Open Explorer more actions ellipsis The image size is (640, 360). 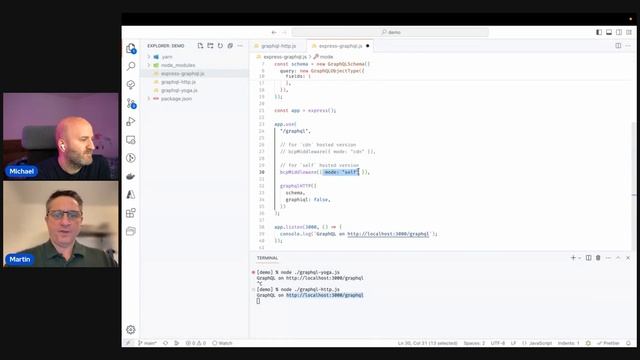(240, 46)
